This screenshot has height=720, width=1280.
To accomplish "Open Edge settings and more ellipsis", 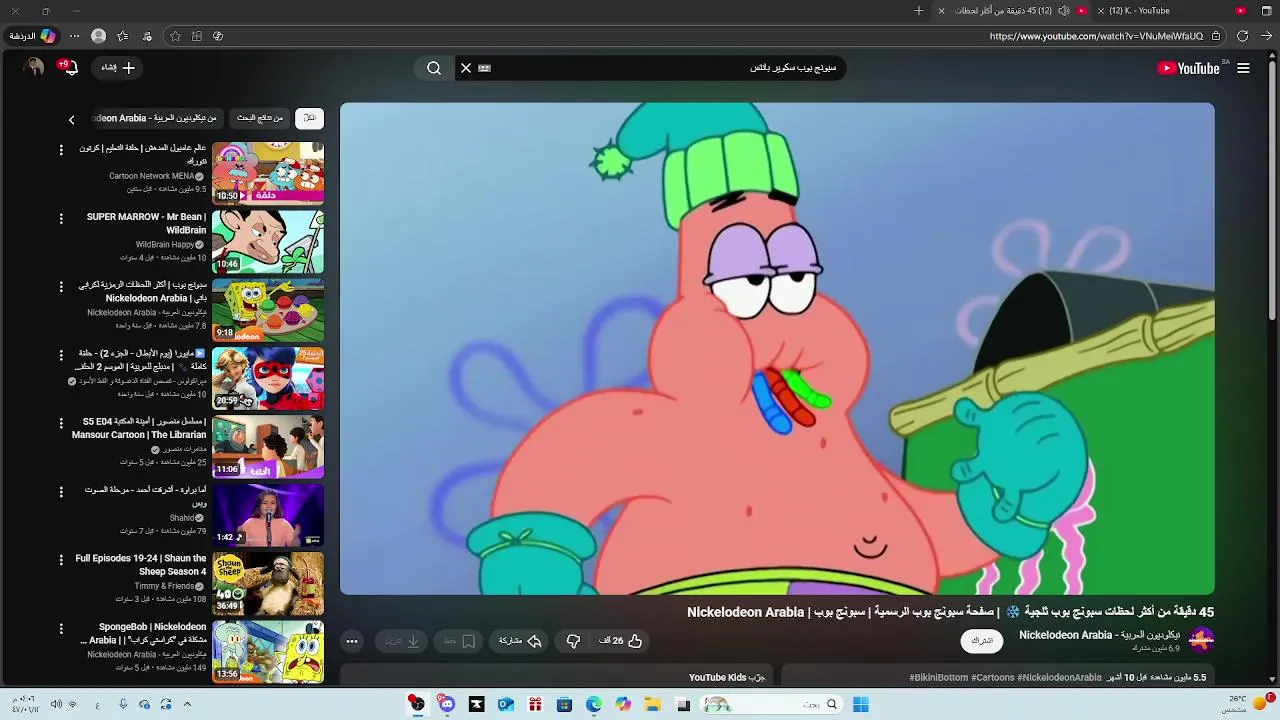I will [x=74, y=36].
